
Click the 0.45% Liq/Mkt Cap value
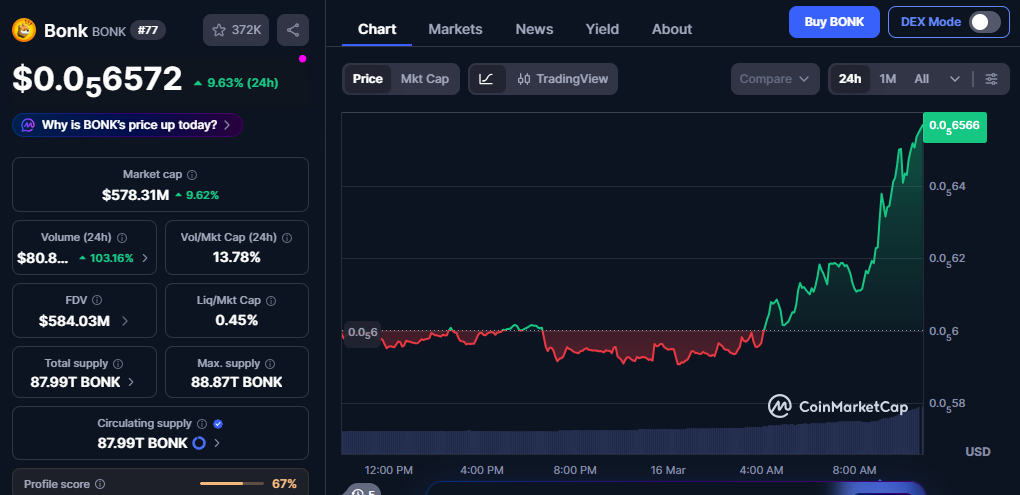point(237,320)
